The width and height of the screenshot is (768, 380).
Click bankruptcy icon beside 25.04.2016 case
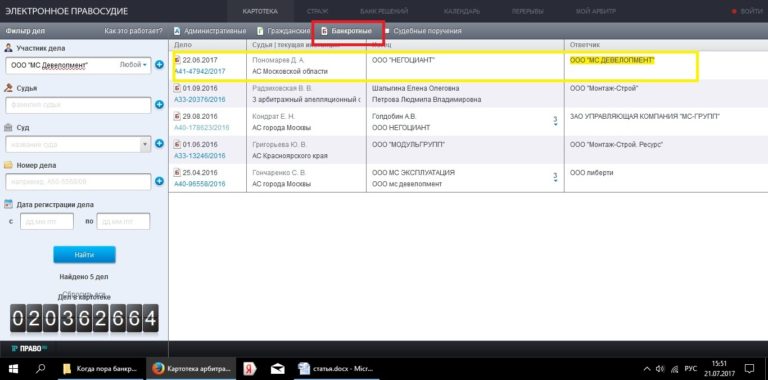178,173
